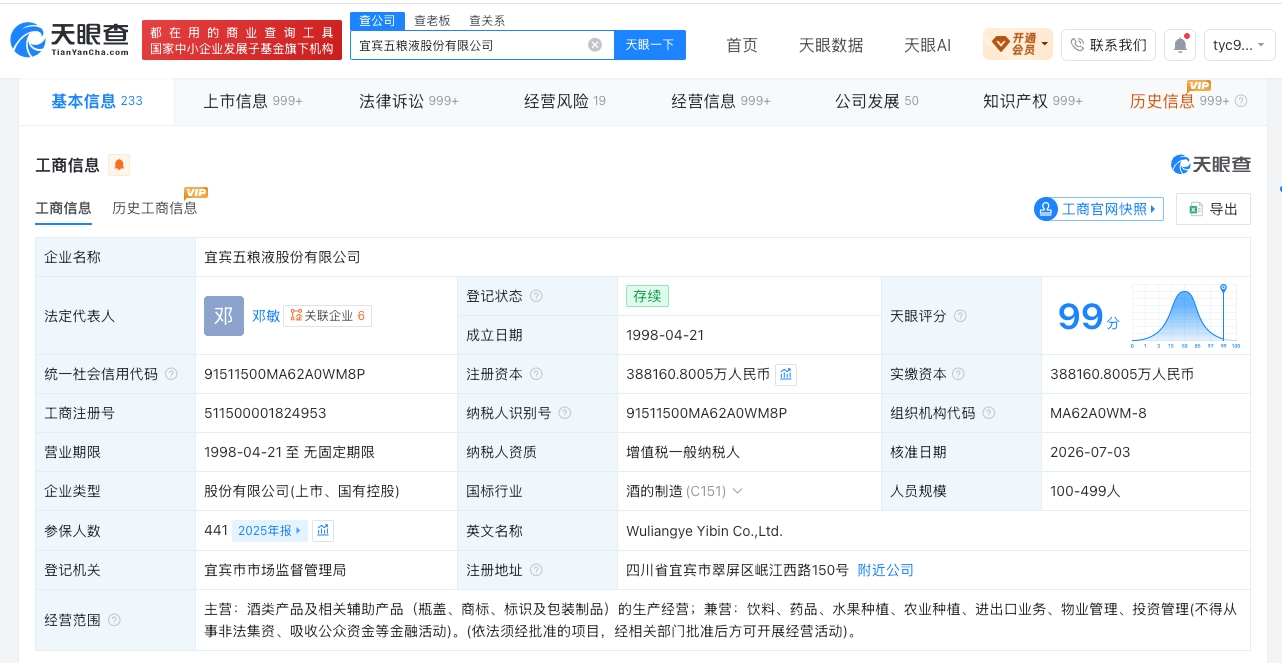Expand the 开通会员 membership dropdown

tap(1018, 45)
